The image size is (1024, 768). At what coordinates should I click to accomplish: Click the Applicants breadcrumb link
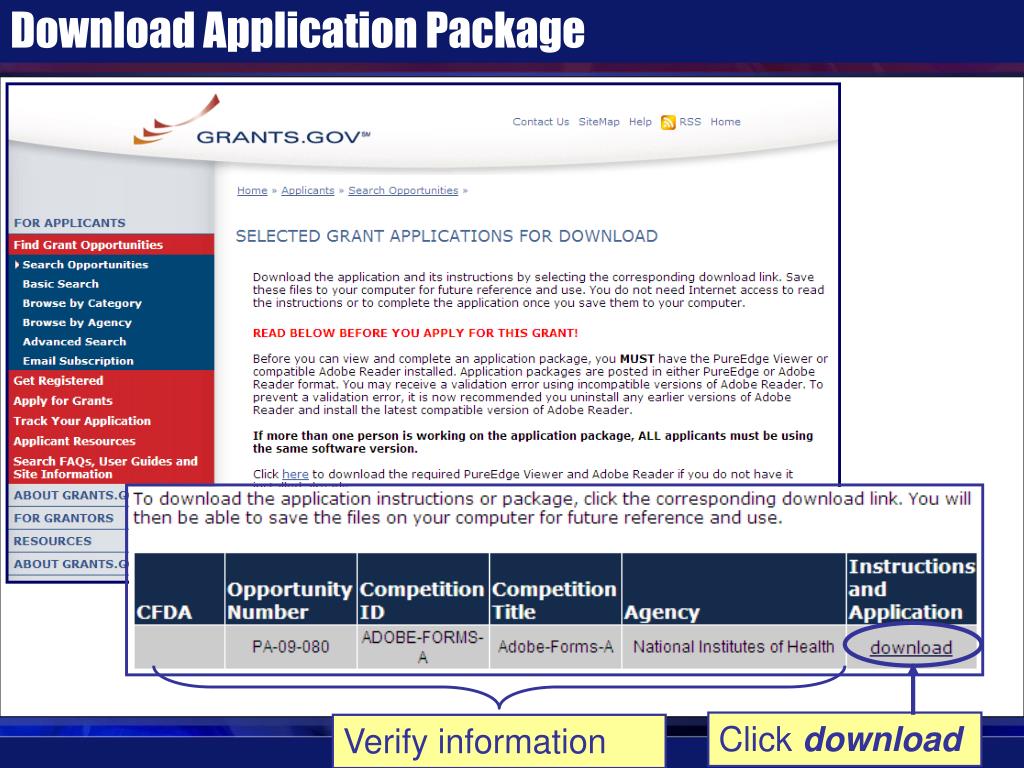(x=308, y=190)
